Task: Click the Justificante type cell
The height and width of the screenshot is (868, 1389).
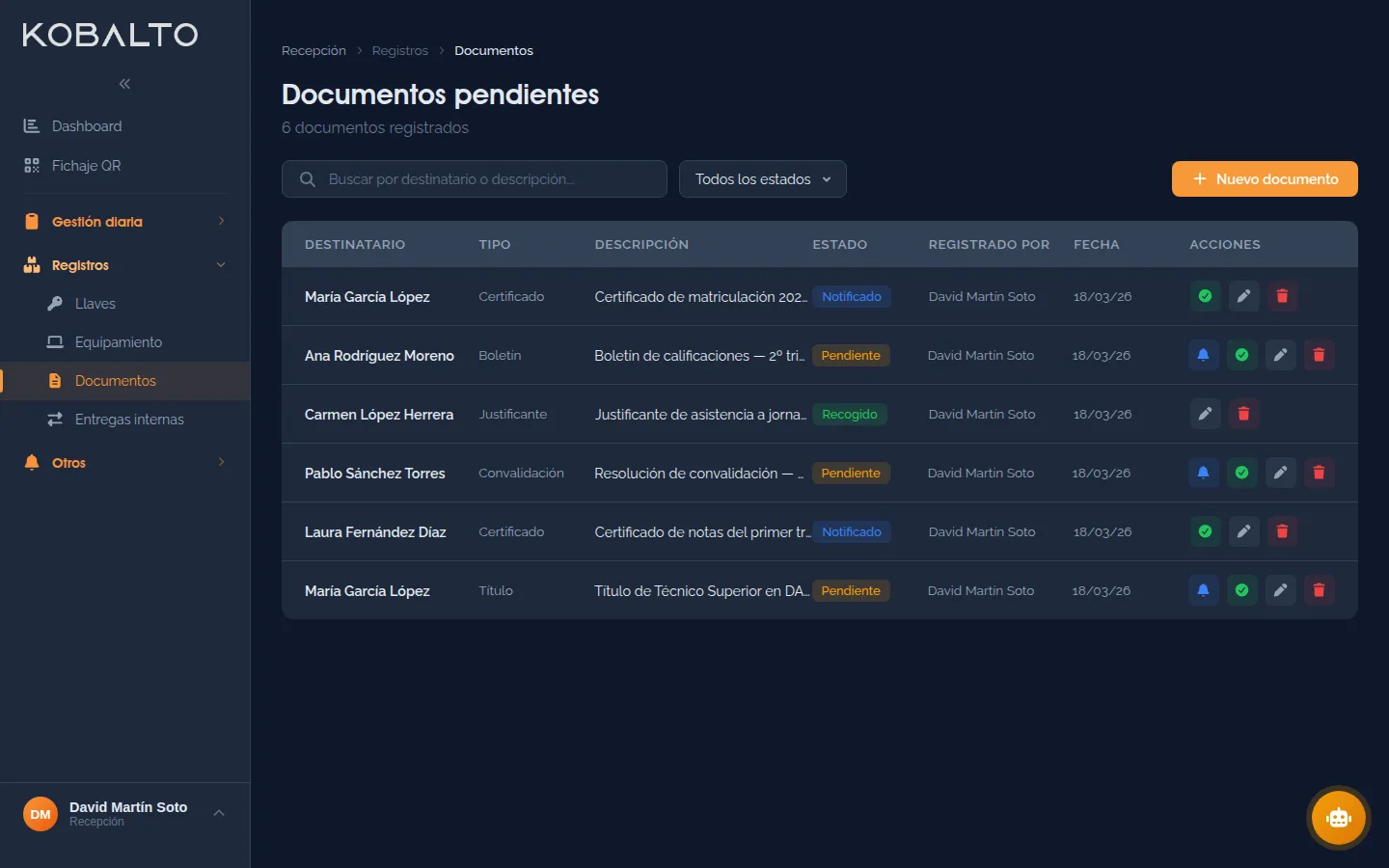Action: coord(512,415)
